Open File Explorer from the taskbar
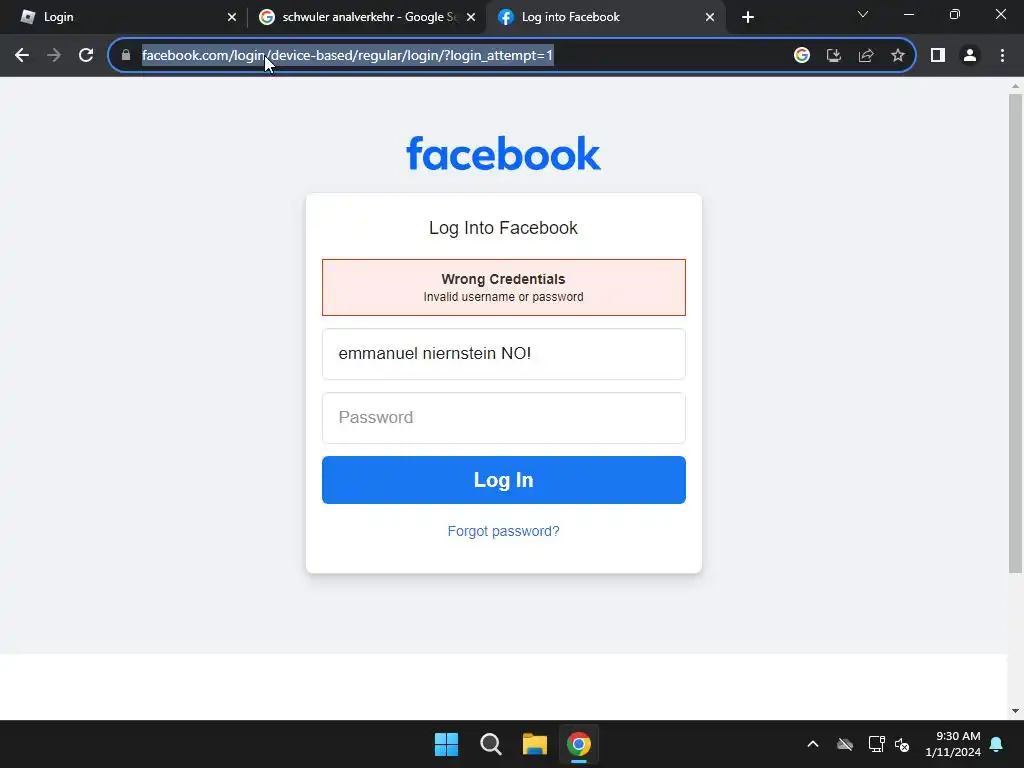This screenshot has width=1024, height=768. pyautogui.click(x=535, y=744)
